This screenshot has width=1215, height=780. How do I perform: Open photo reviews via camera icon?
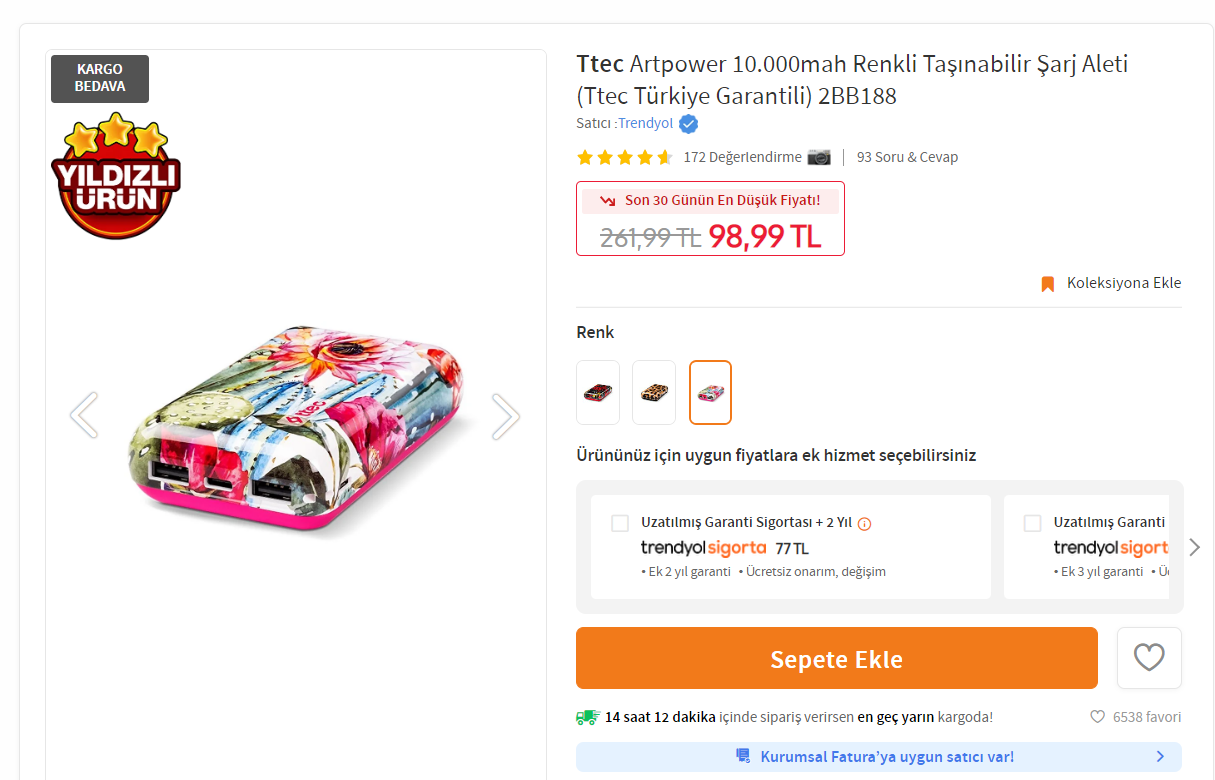tap(819, 157)
